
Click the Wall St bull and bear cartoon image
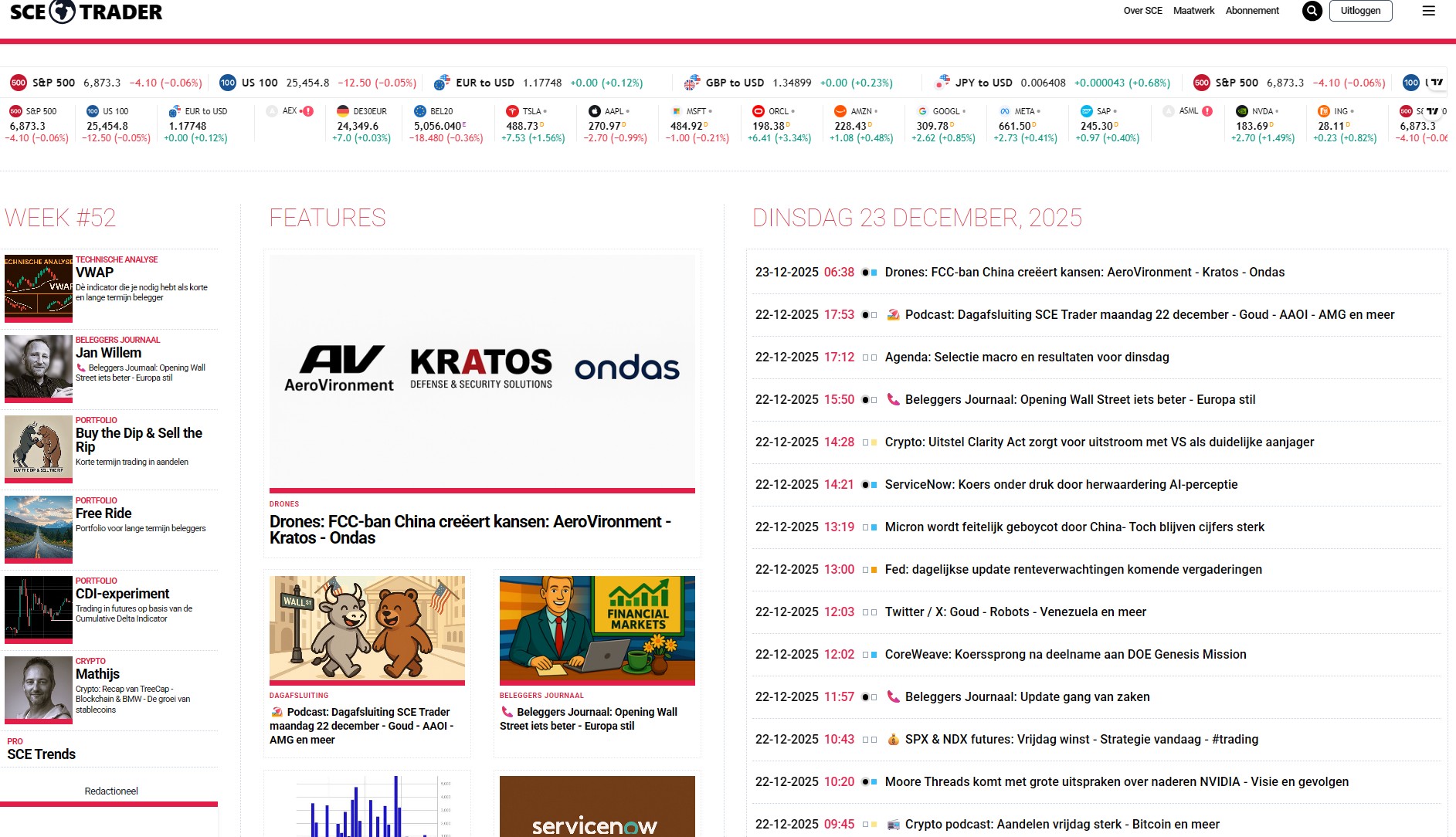point(367,629)
